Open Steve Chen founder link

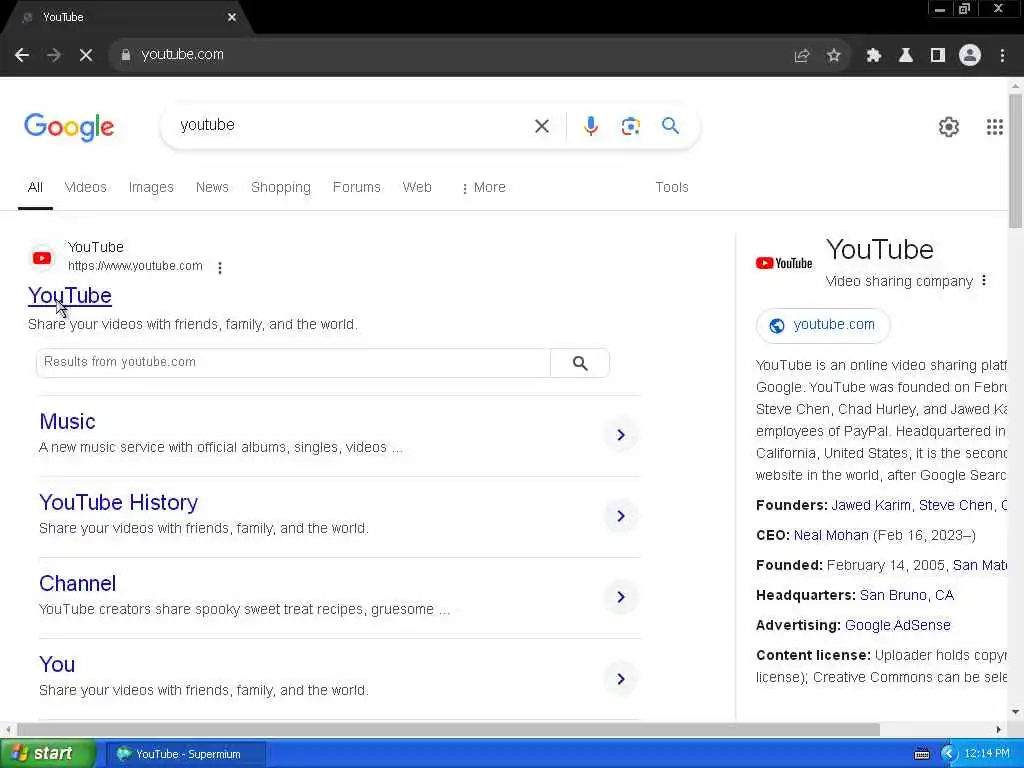coord(956,505)
